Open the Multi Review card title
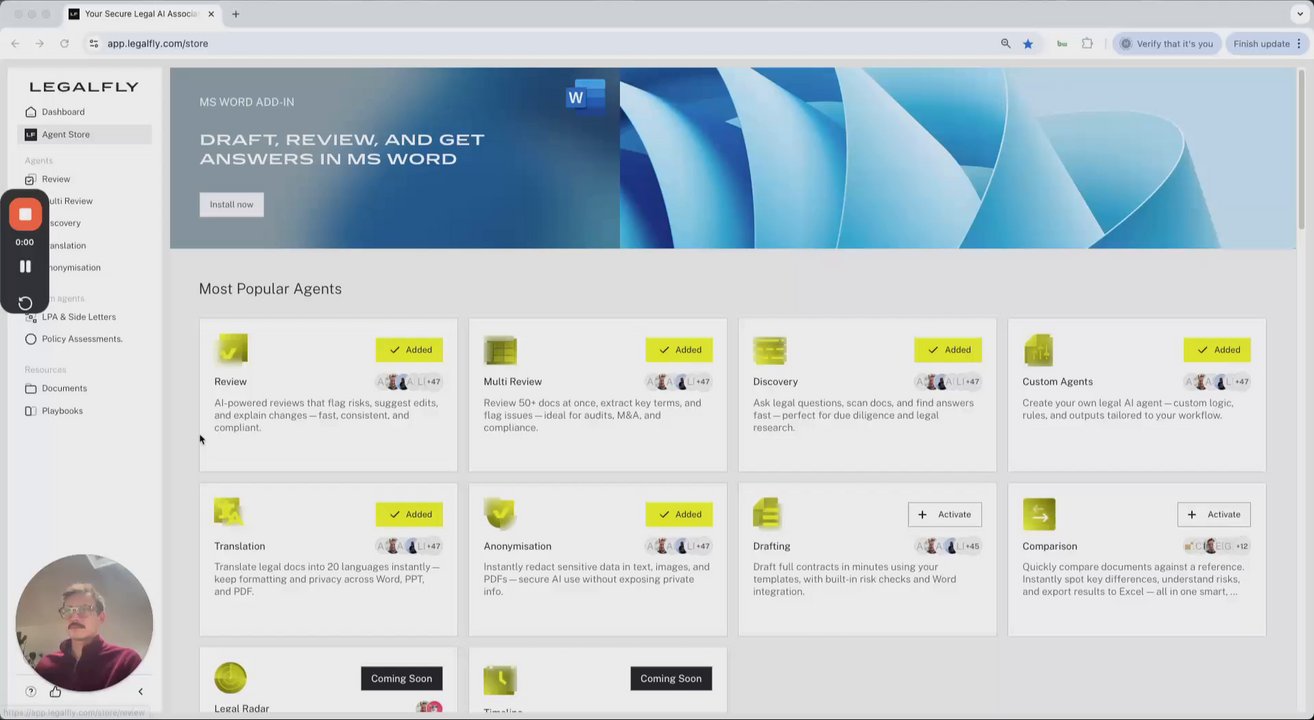 (513, 382)
